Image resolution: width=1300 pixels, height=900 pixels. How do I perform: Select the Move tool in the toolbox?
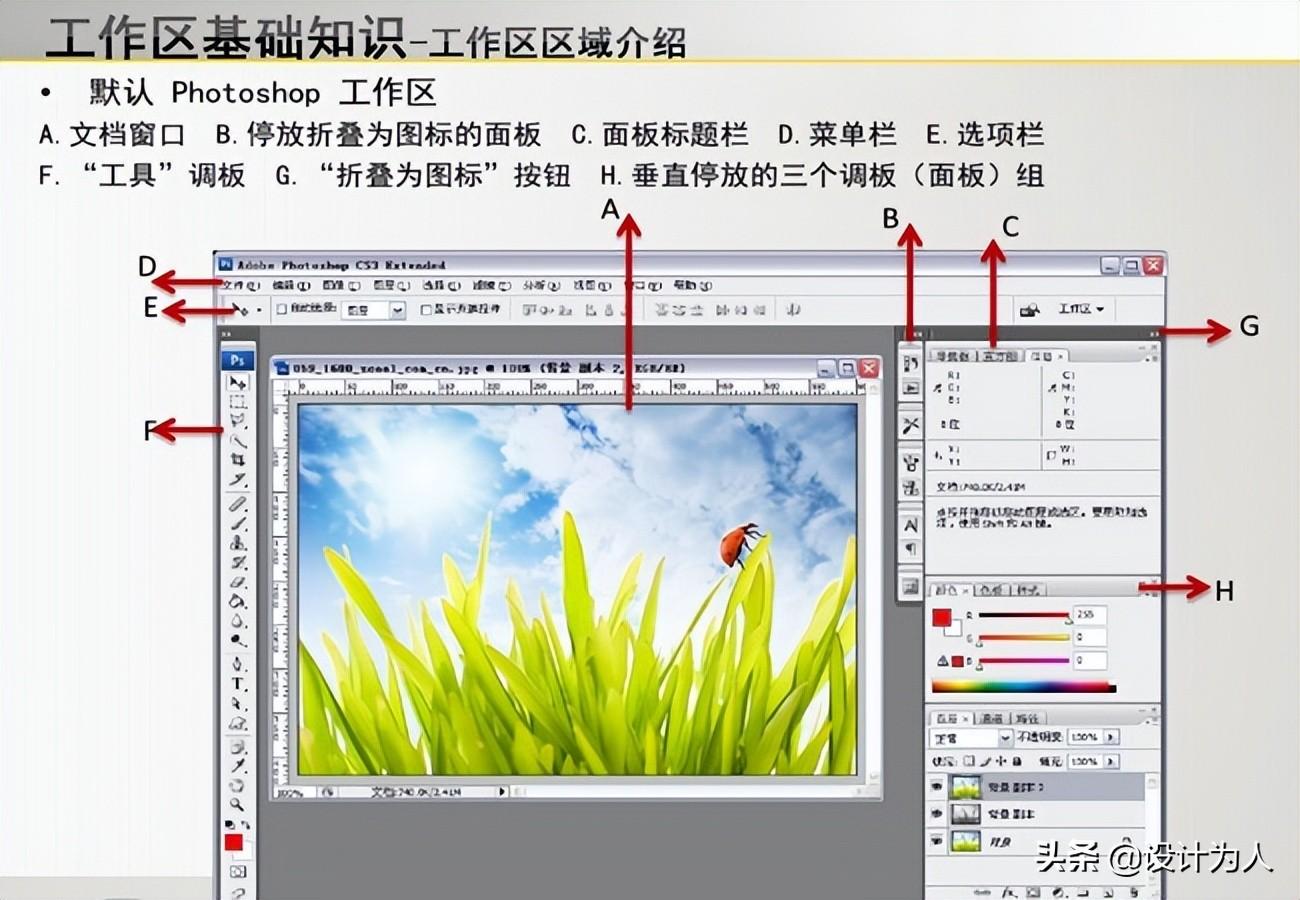click(238, 383)
